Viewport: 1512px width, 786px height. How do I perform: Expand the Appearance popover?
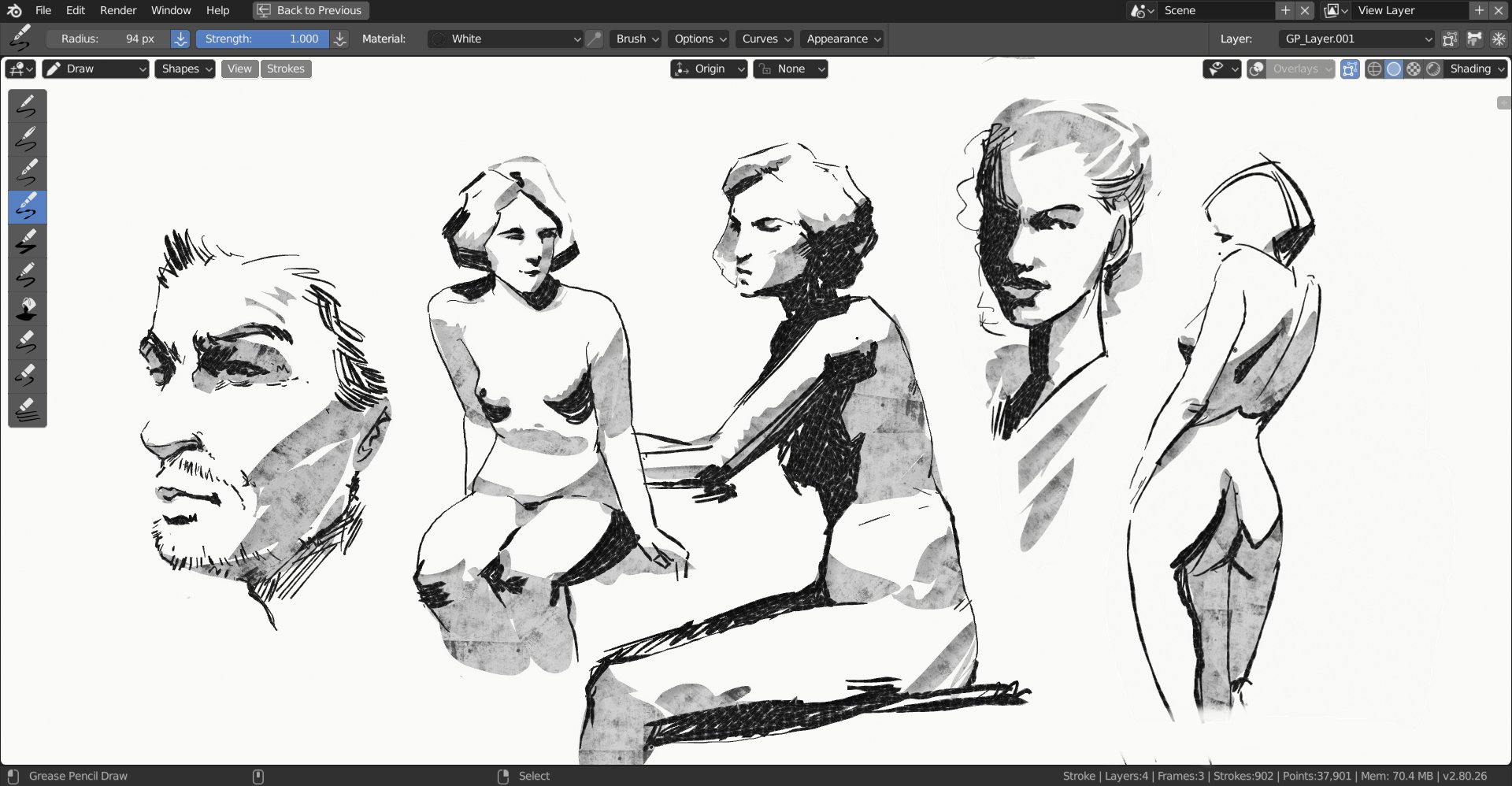click(x=842, y=39)
